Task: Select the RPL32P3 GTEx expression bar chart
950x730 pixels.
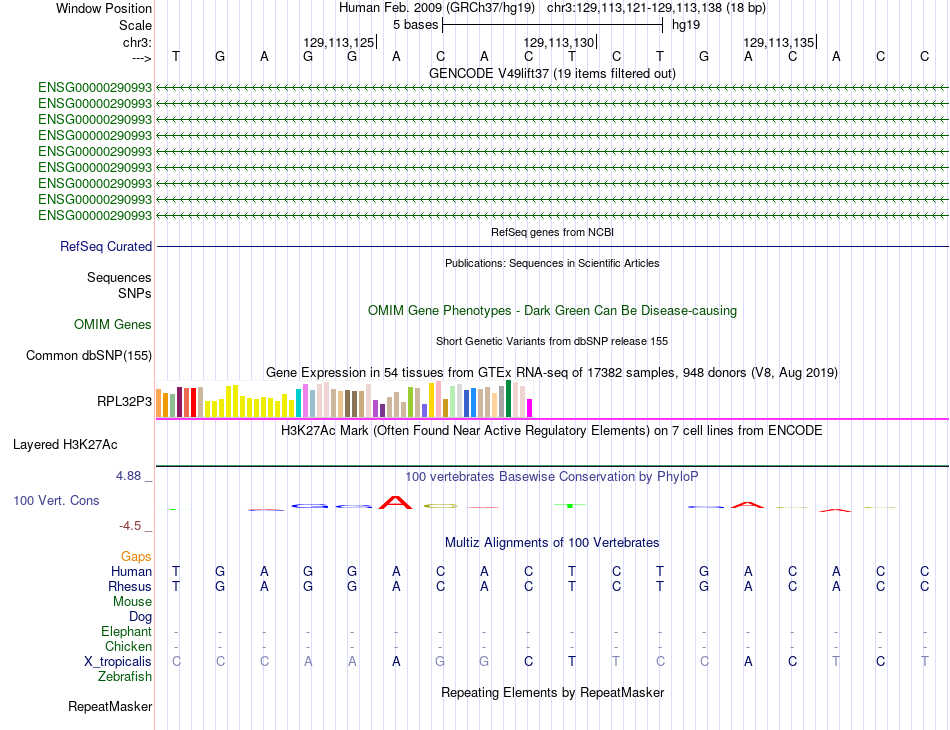Action: coord(344,399)
